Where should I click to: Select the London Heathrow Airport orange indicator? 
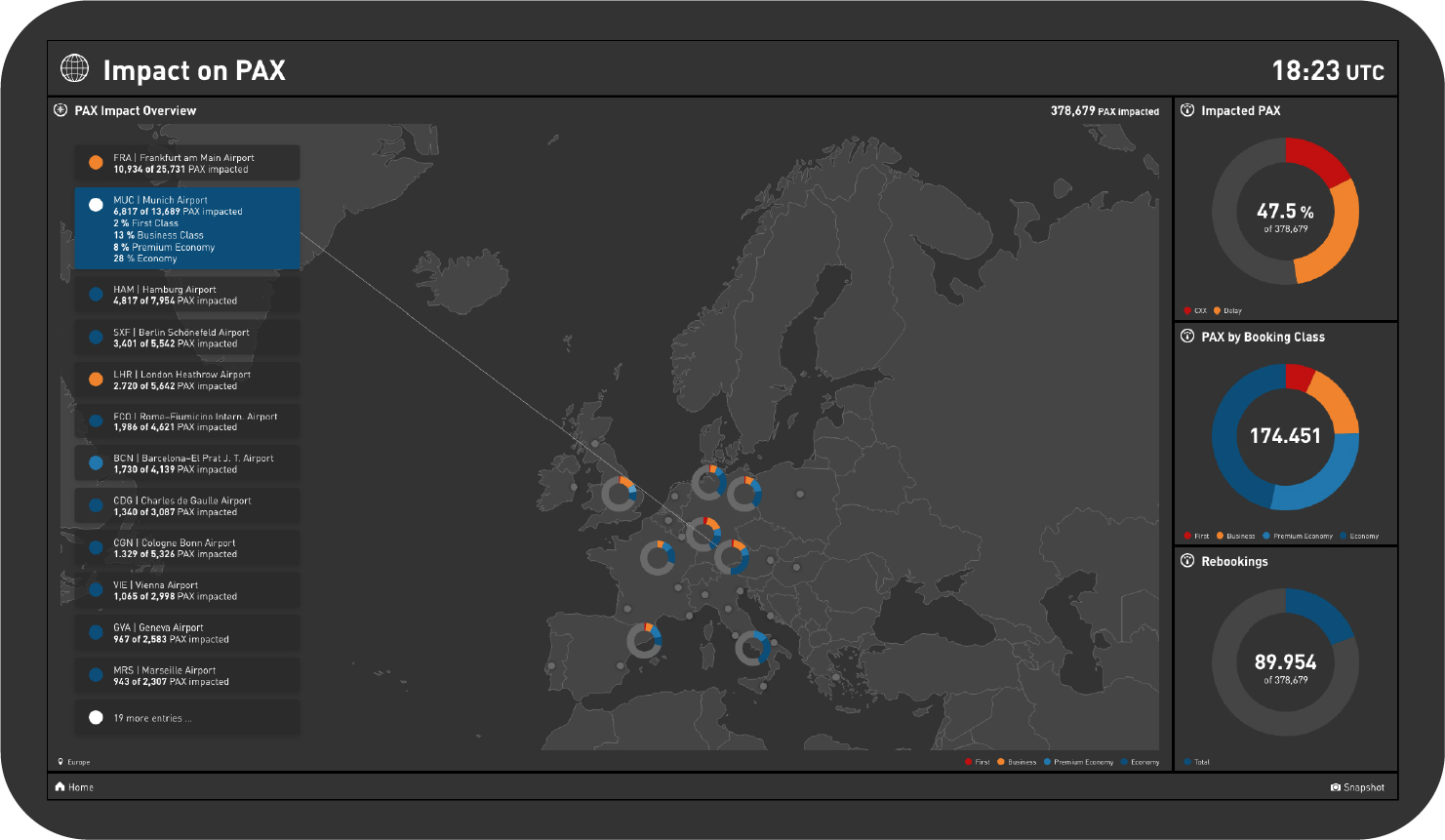pos(96,380)
